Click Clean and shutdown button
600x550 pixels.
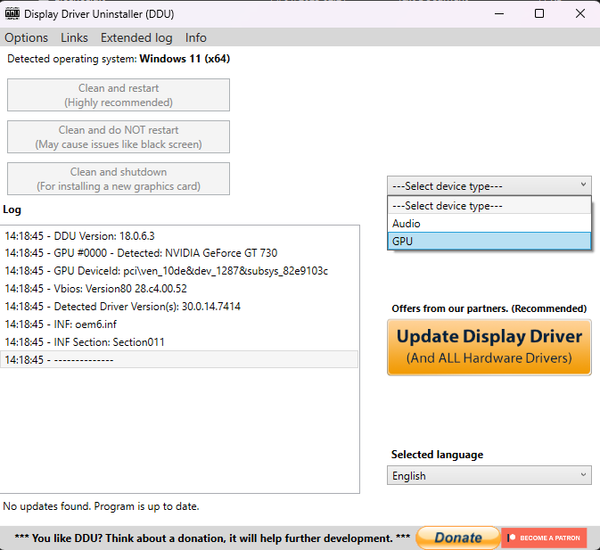[x=118, y=179]
